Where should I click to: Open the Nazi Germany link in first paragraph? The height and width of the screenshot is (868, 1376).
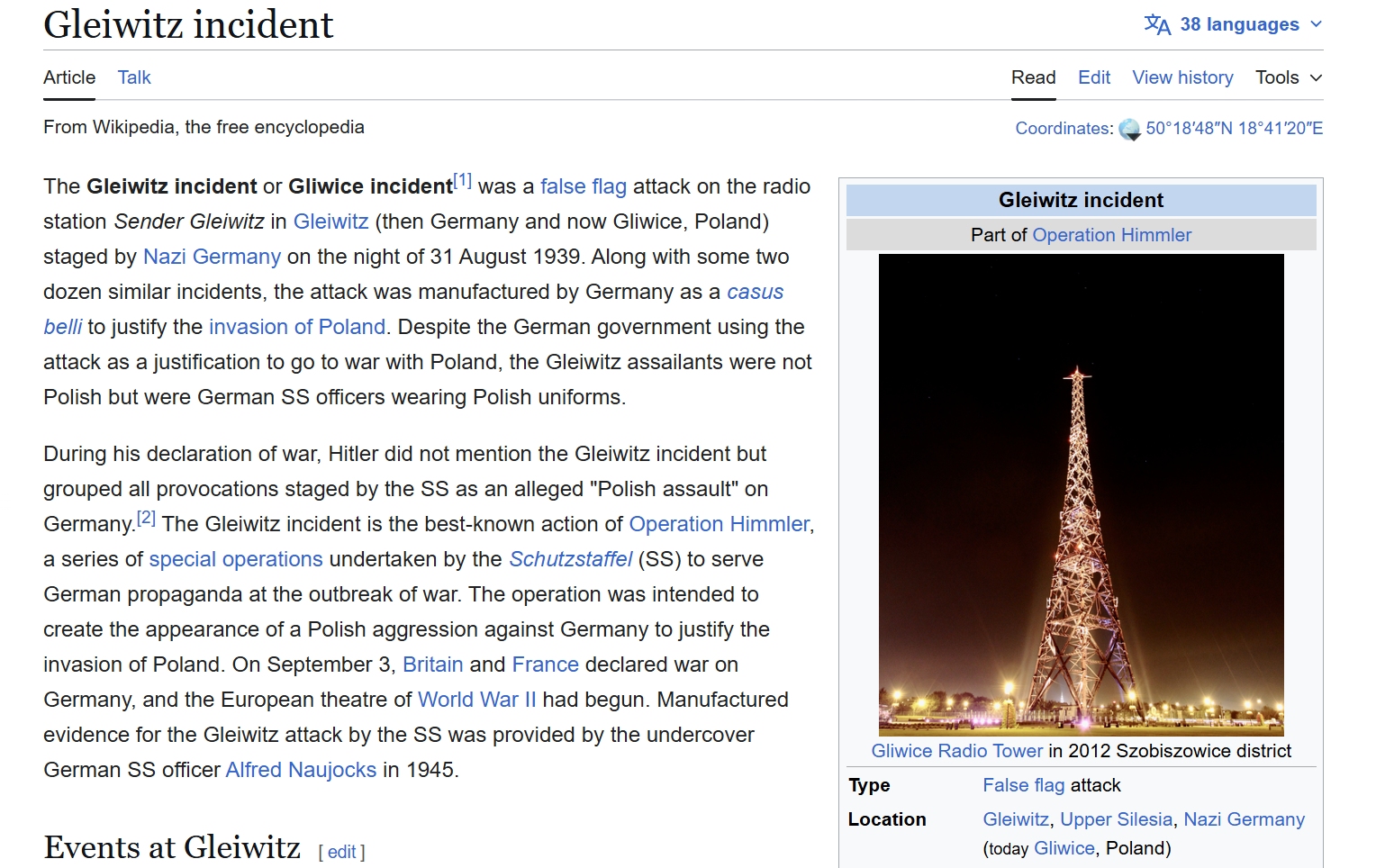212,257
